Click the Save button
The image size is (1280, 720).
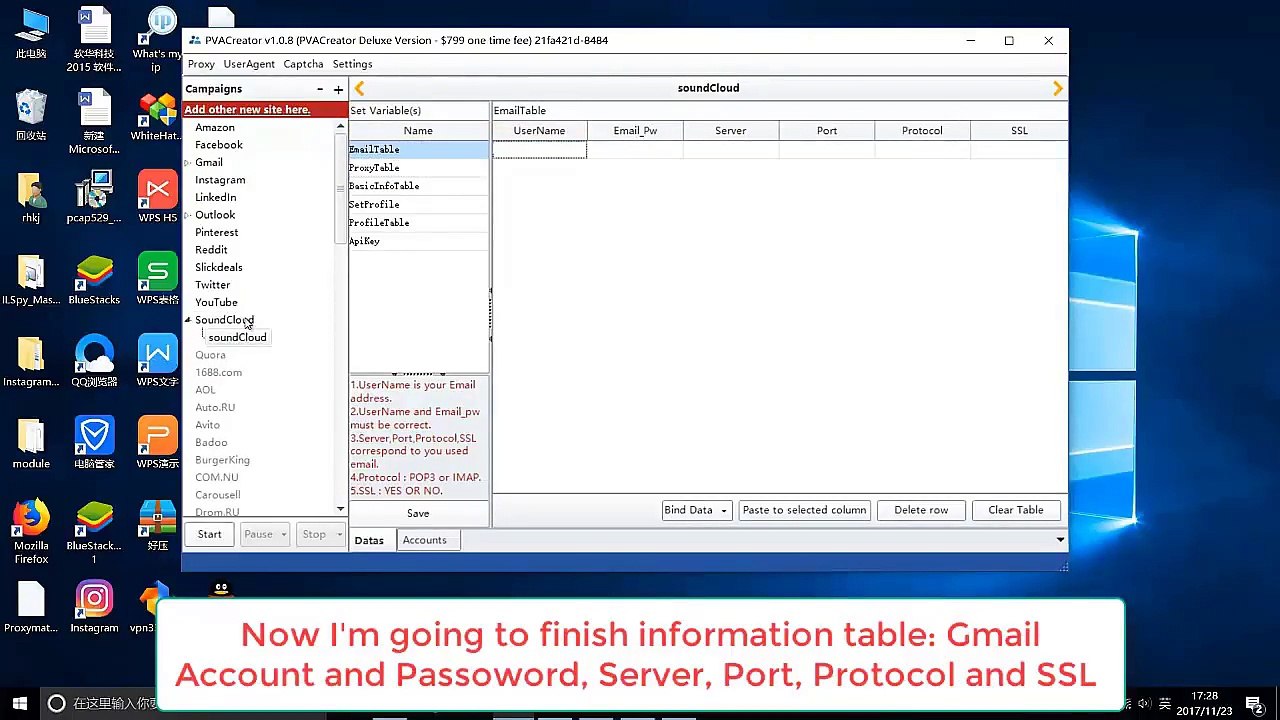418,513
